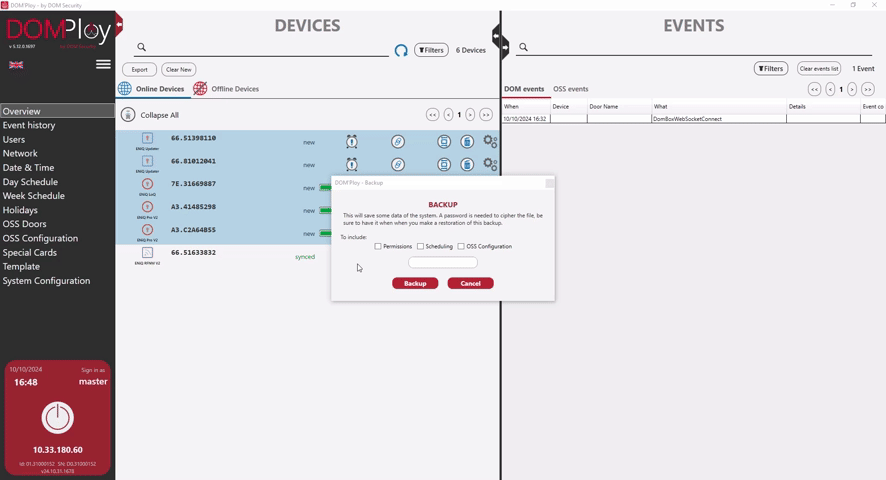
Task: Open the events Filters dropdown
Action: pos(771,68)
